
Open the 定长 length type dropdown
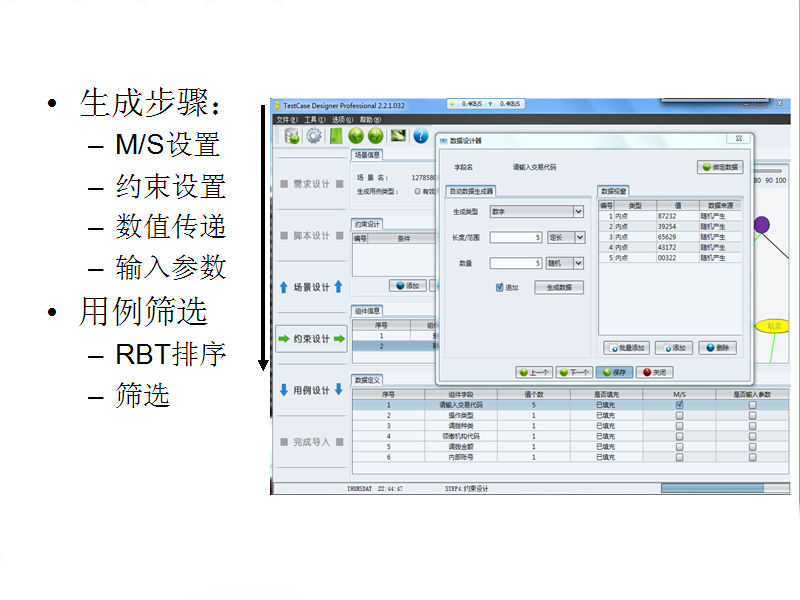click(x=578, y=238)
